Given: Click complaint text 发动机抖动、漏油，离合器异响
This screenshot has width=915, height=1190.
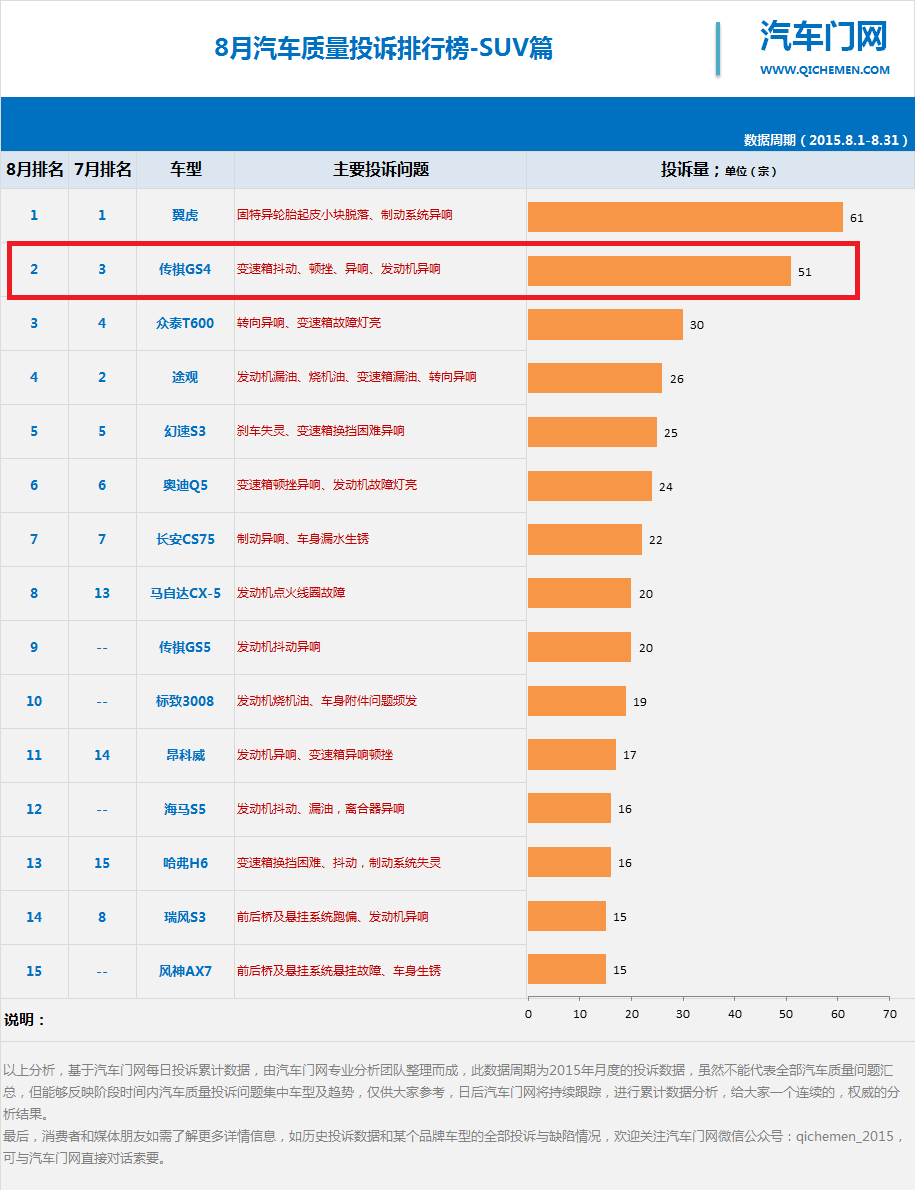Looking at the screenshot, I should point(320,809).
